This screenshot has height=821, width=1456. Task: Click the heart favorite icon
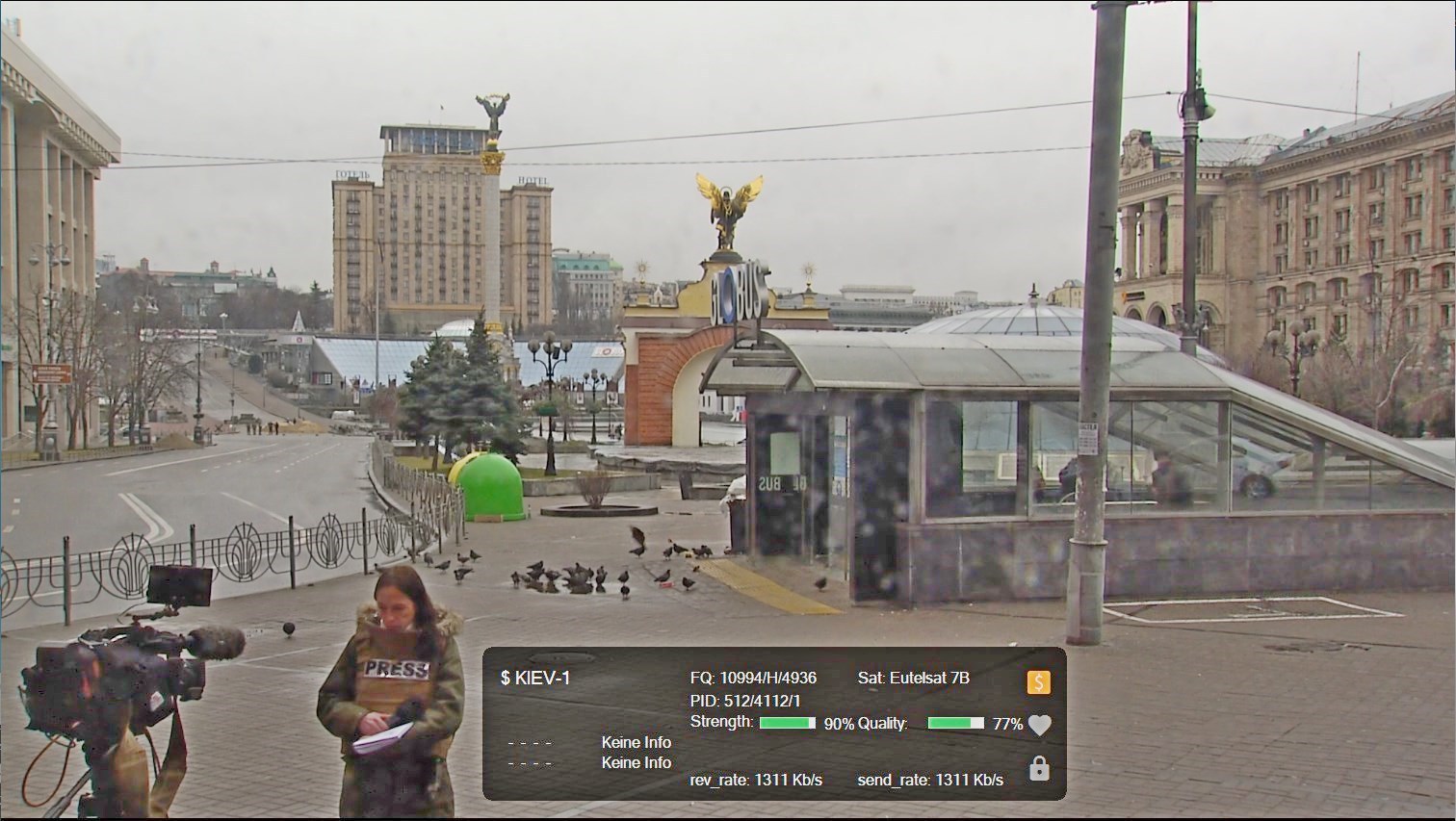coord(1039,725)
